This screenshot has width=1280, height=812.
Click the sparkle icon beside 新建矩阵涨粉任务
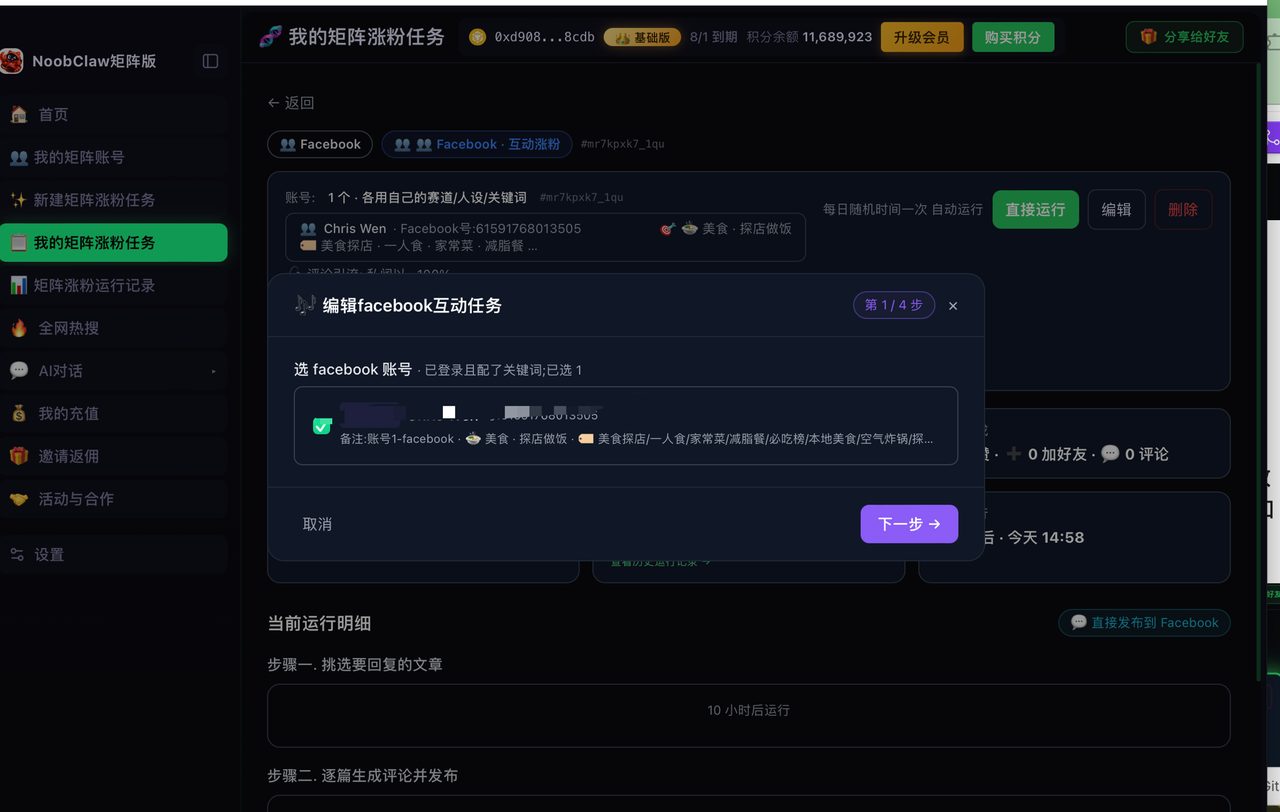pyautogui.click(x=18, y=200)
